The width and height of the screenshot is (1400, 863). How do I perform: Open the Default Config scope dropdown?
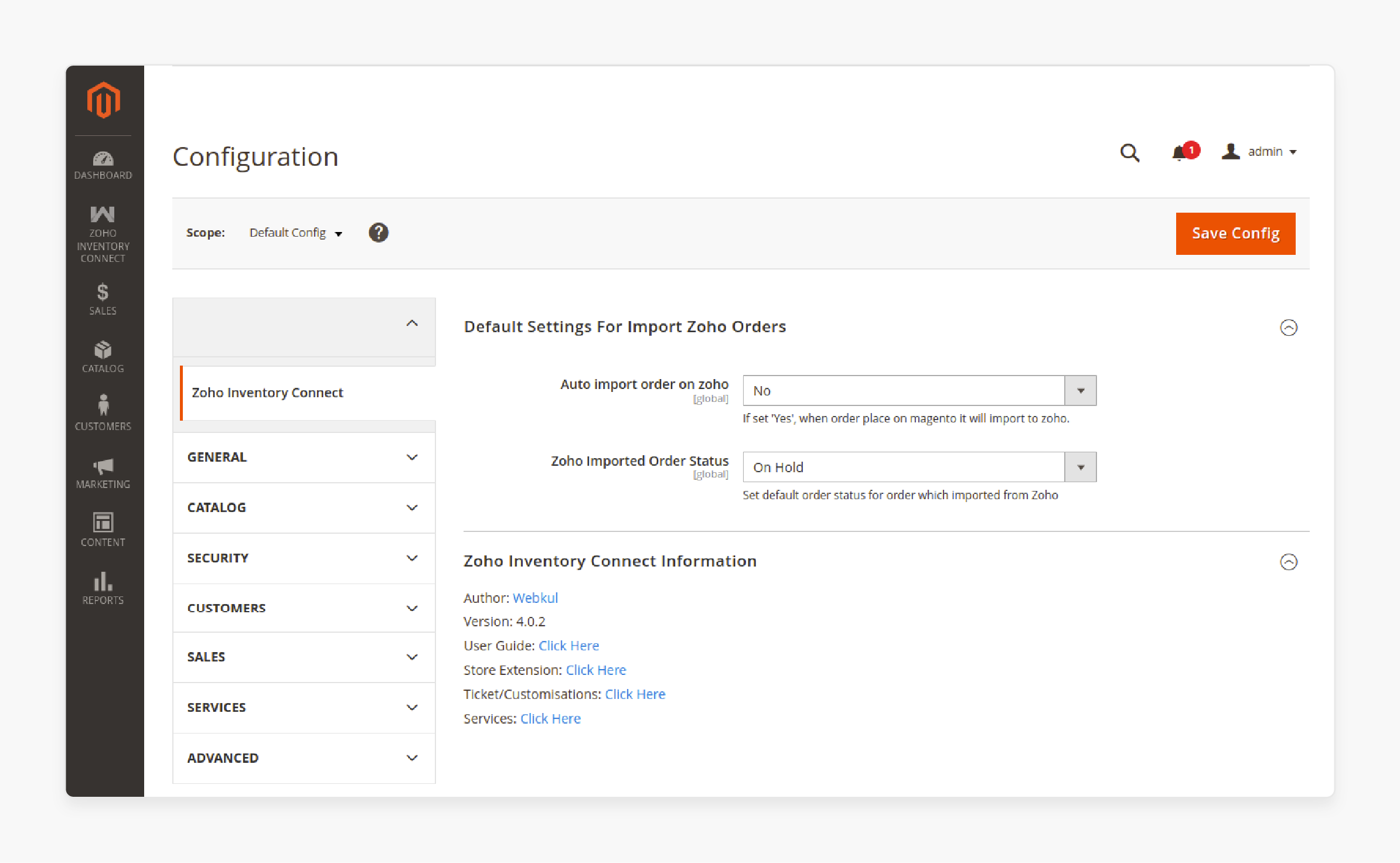click(296, 233)
